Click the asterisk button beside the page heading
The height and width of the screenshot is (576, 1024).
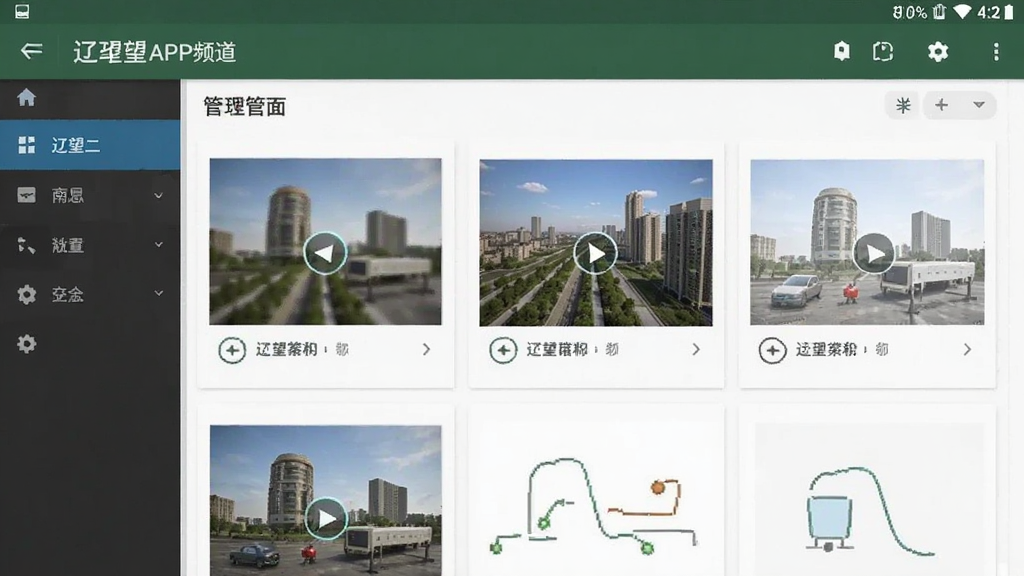tap(903, 105)
